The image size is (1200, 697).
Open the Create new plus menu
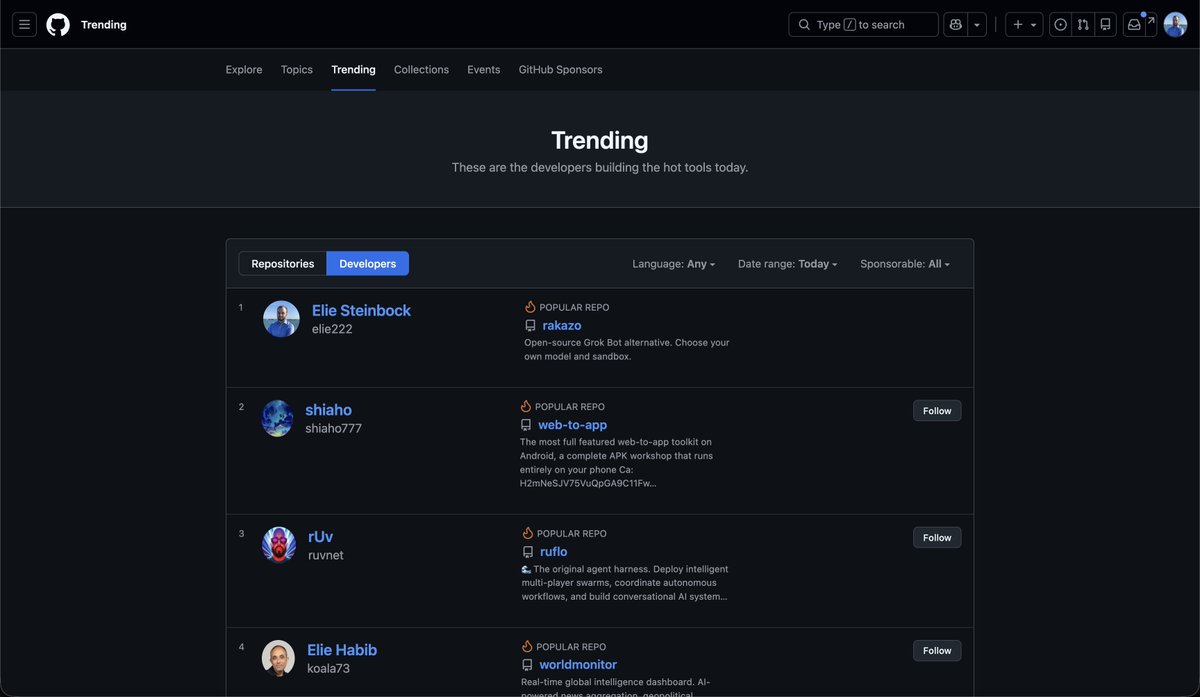pyautogui.click(x=1024, y=24)
